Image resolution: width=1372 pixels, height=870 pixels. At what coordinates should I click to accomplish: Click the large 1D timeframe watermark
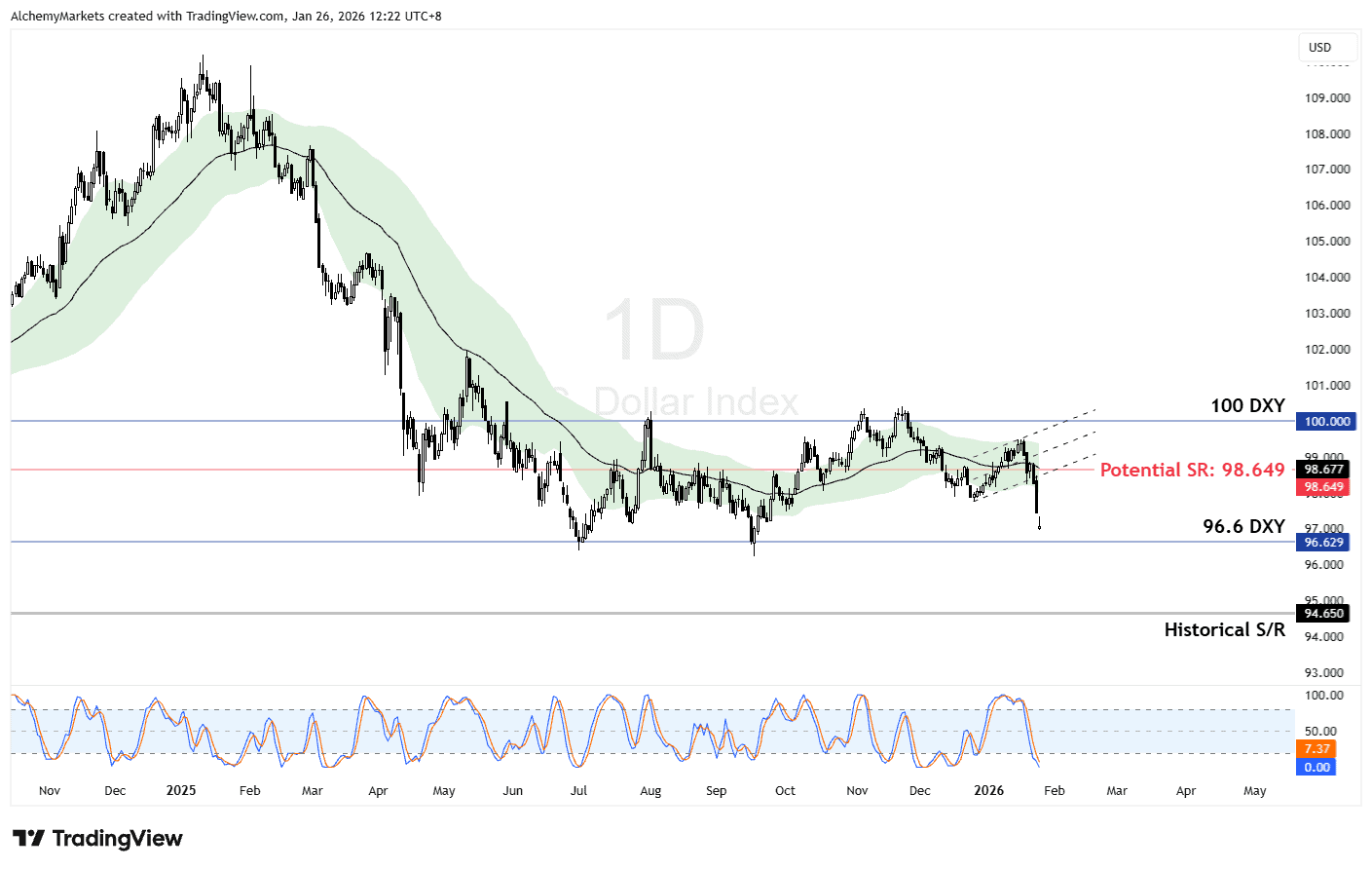click(653, 331)
